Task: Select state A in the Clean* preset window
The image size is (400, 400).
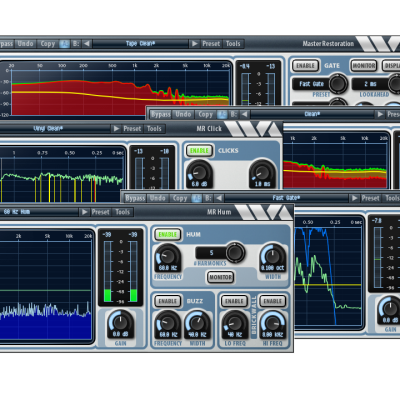Action: click(222, 114)
